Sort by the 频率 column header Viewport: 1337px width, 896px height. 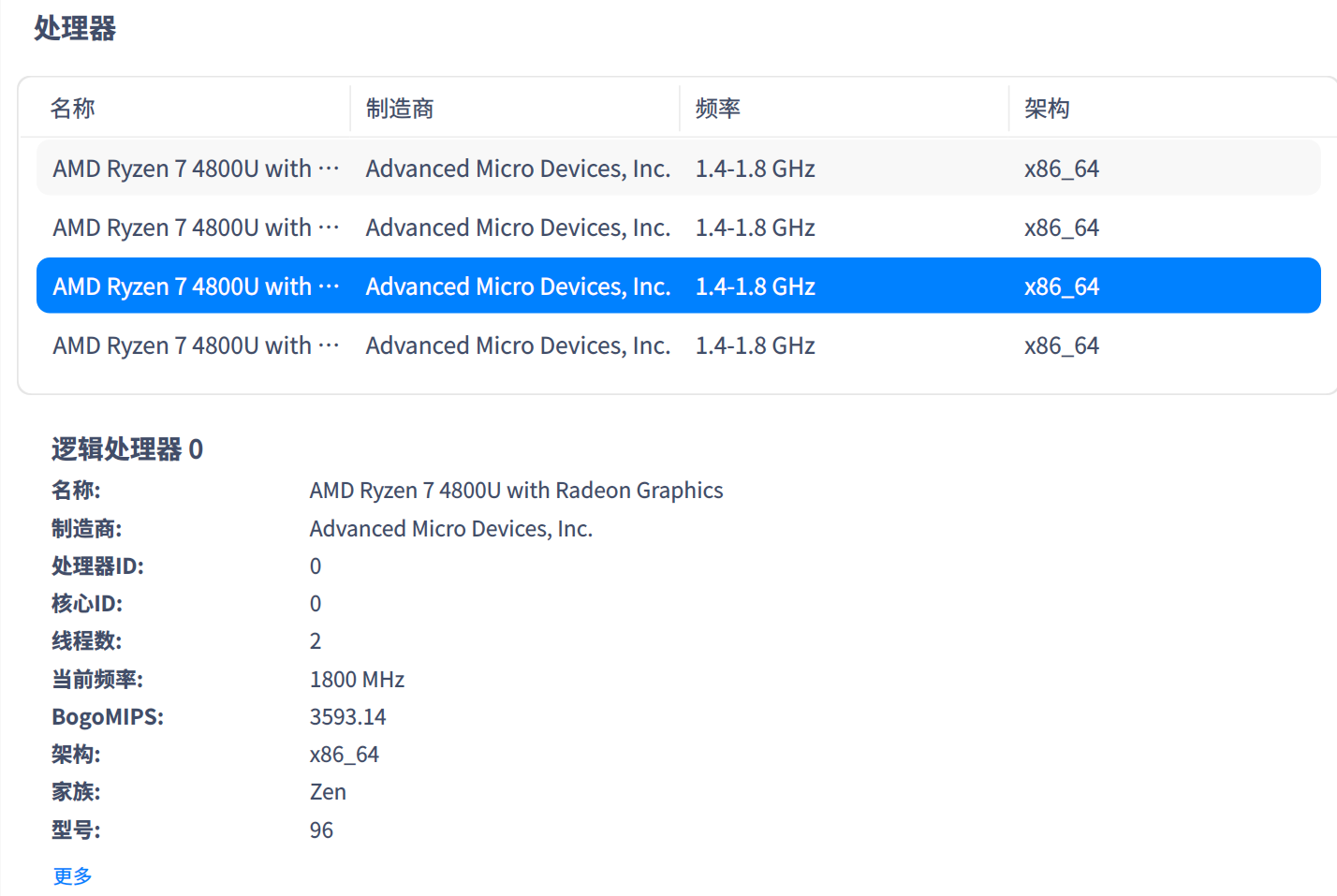718,109
